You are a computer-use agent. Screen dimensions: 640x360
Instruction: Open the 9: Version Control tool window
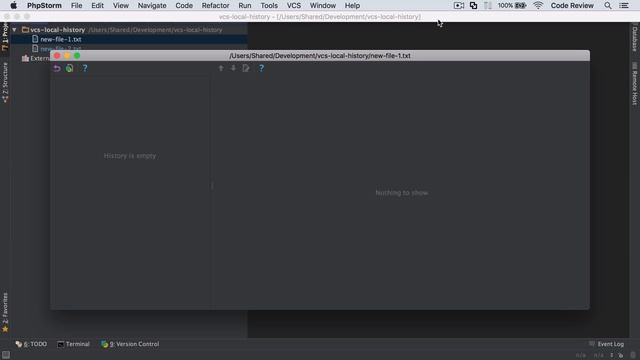[130, 344]
